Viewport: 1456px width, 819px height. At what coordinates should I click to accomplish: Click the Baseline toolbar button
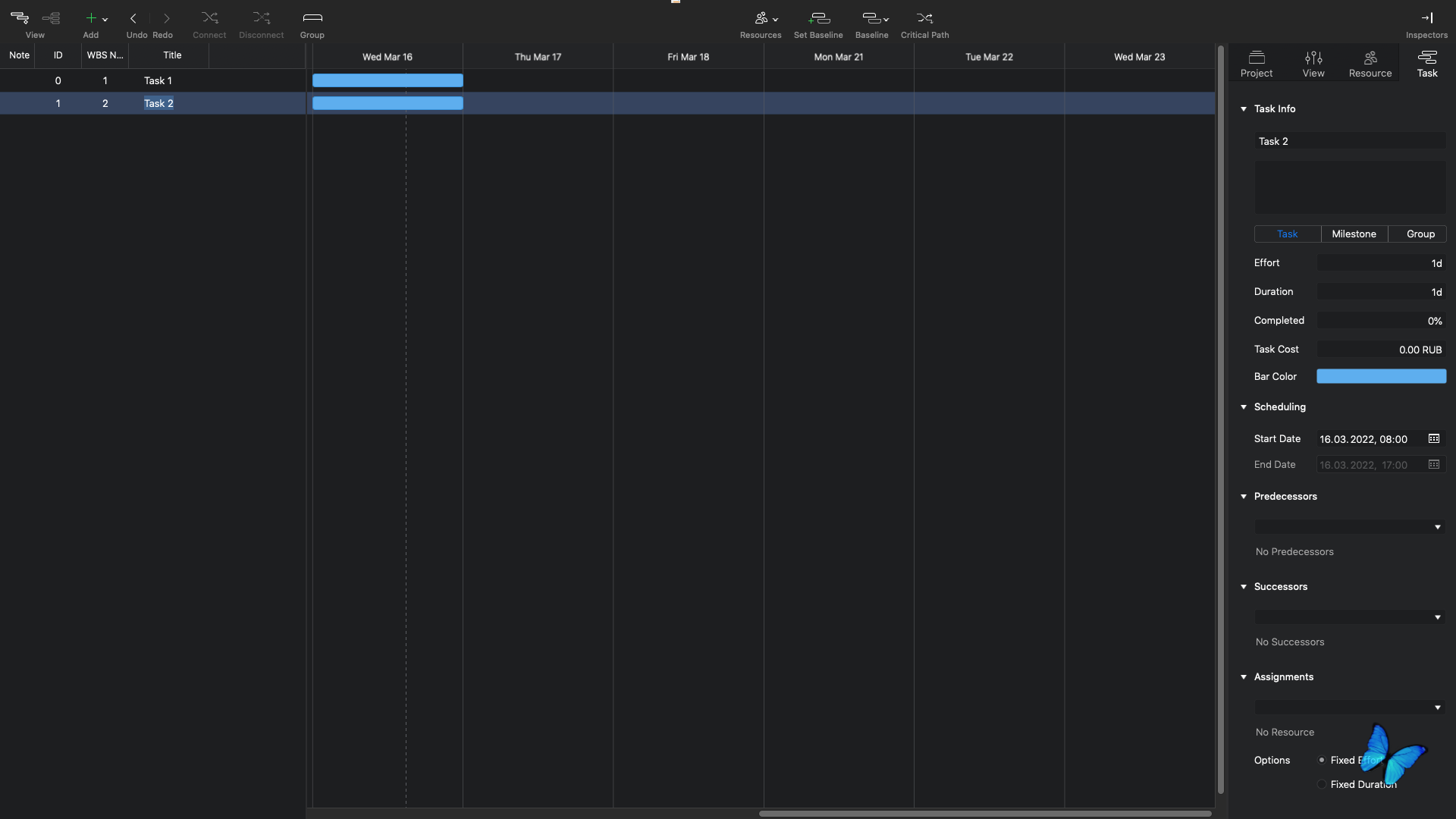(871, 18)
